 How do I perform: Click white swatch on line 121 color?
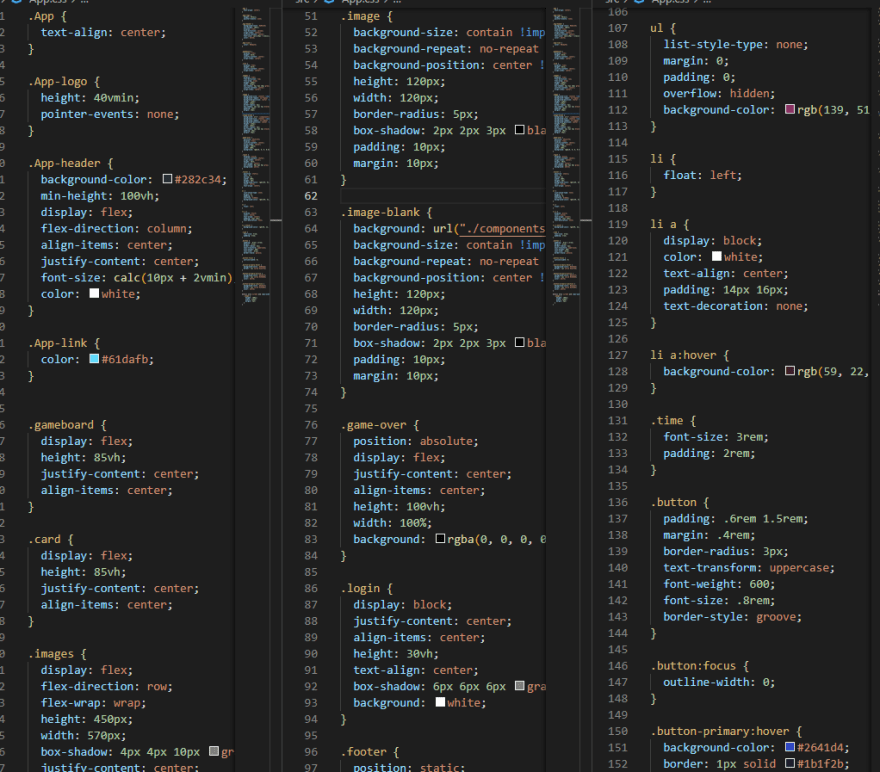[717, 256]
